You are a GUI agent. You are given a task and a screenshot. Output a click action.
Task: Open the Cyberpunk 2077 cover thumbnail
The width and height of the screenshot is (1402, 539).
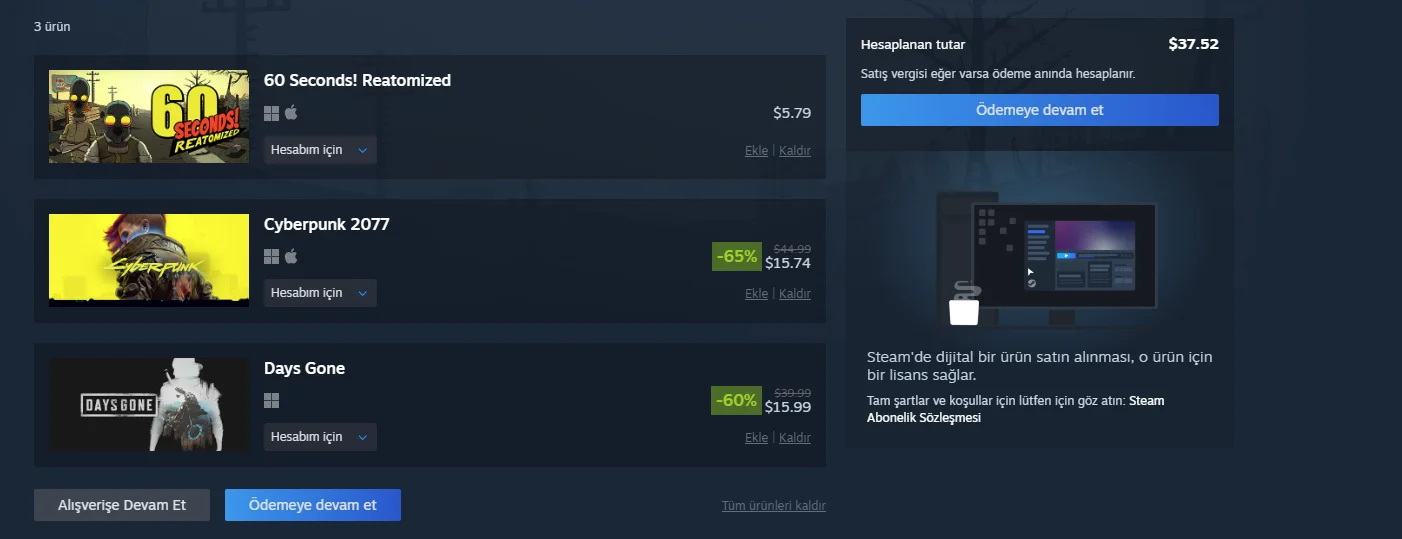pyautogui.click(x=149, y=260)
